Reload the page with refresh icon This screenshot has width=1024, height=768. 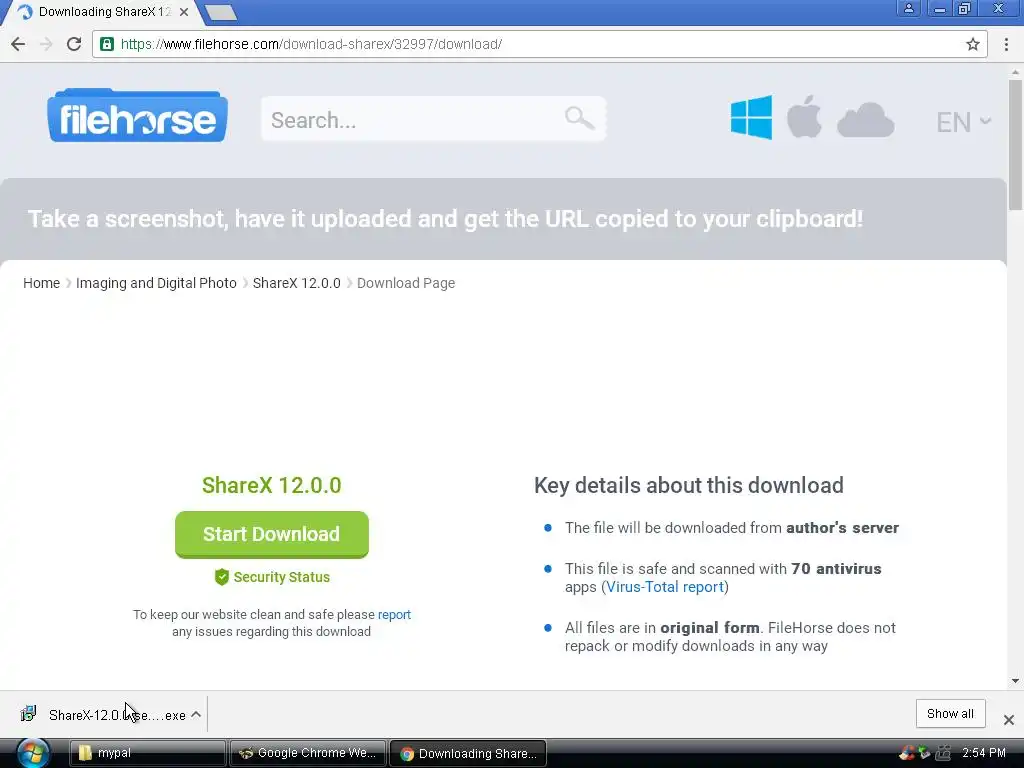click(x=74, y=44)
